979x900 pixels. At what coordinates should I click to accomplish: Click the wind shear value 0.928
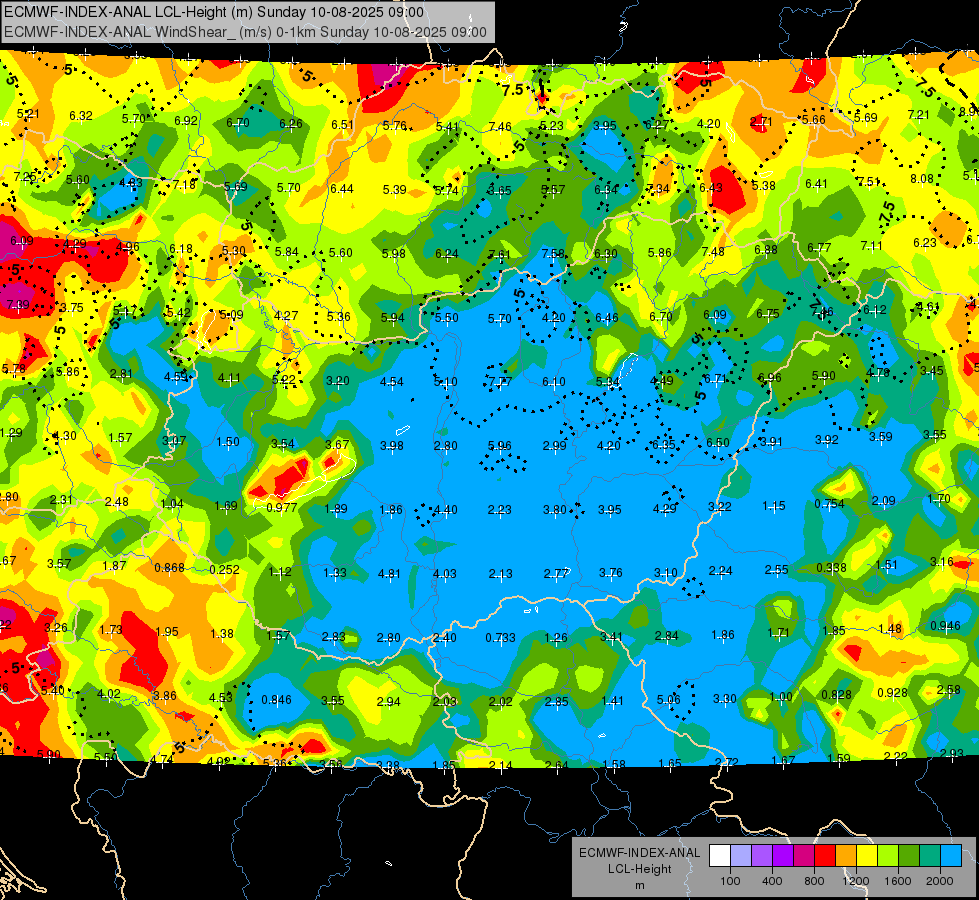point(892,692)
